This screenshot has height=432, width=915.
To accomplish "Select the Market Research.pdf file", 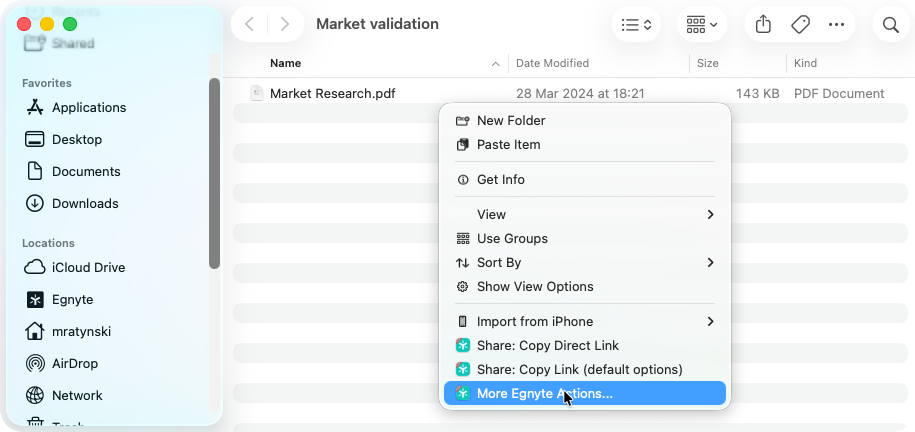I will point(333,93).
